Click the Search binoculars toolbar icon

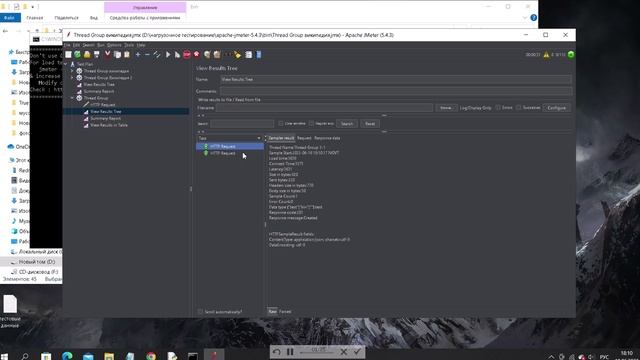click(228, 55)
